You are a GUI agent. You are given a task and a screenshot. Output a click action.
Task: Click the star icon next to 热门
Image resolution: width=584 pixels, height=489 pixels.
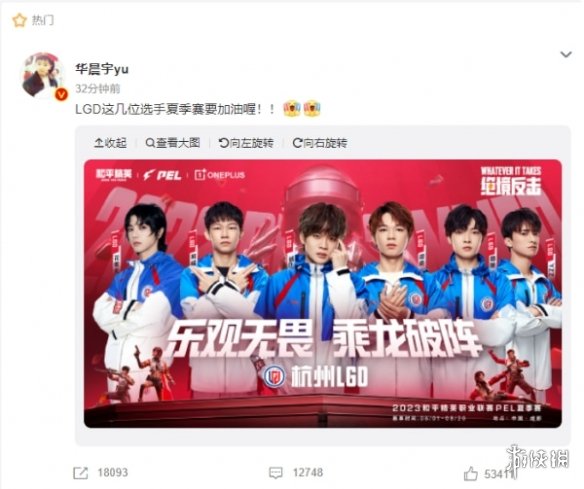pos(19,20)
